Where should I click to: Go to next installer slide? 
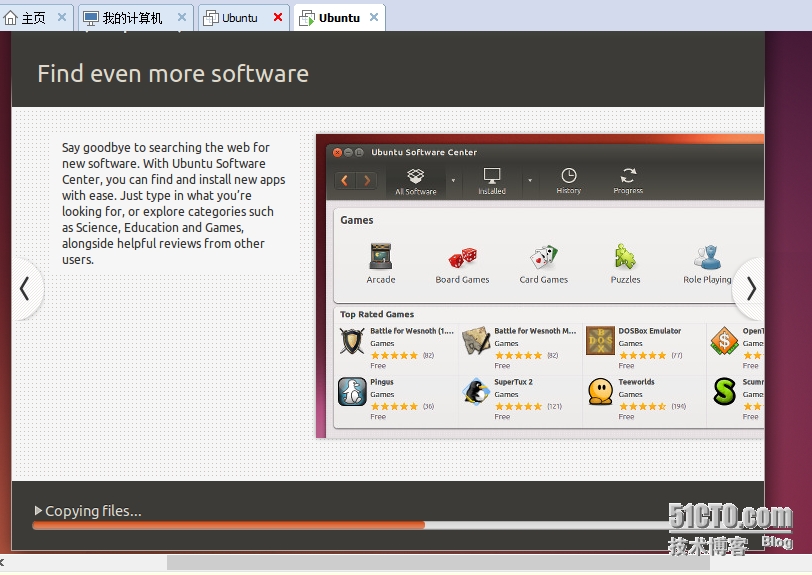[750, 289]
